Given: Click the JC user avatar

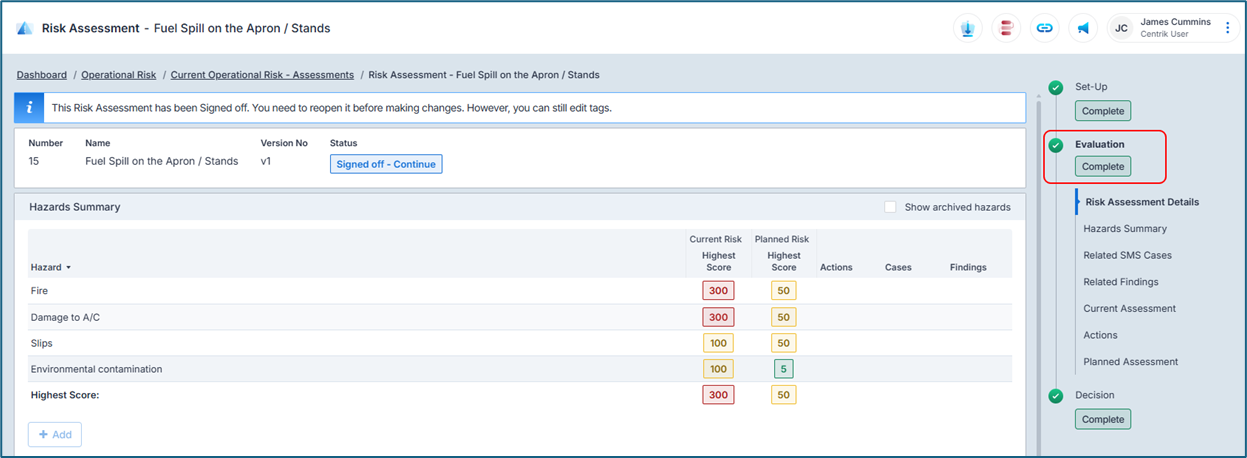Looking at the screenshot, I should coord(1122,29).
